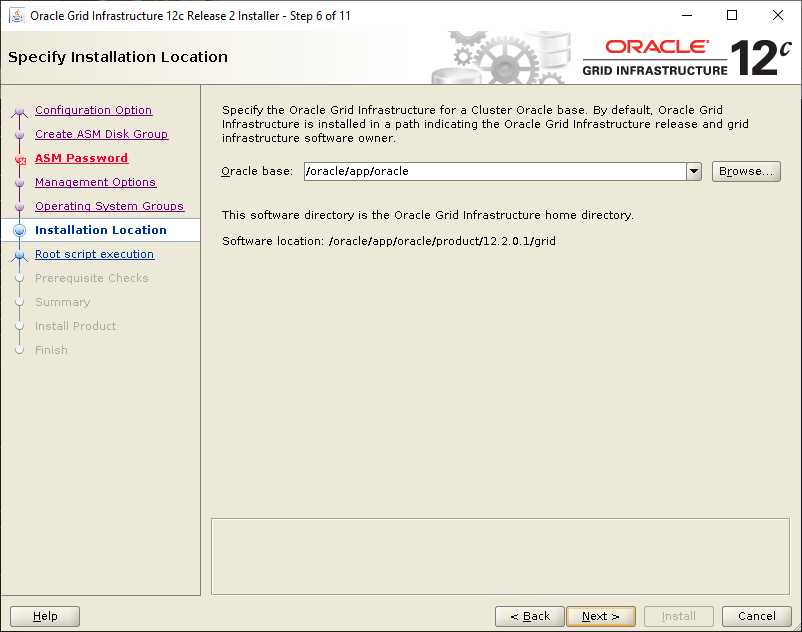Maximize the installer window
Viewport: 802px width, 632px height.
coord(732,15)
